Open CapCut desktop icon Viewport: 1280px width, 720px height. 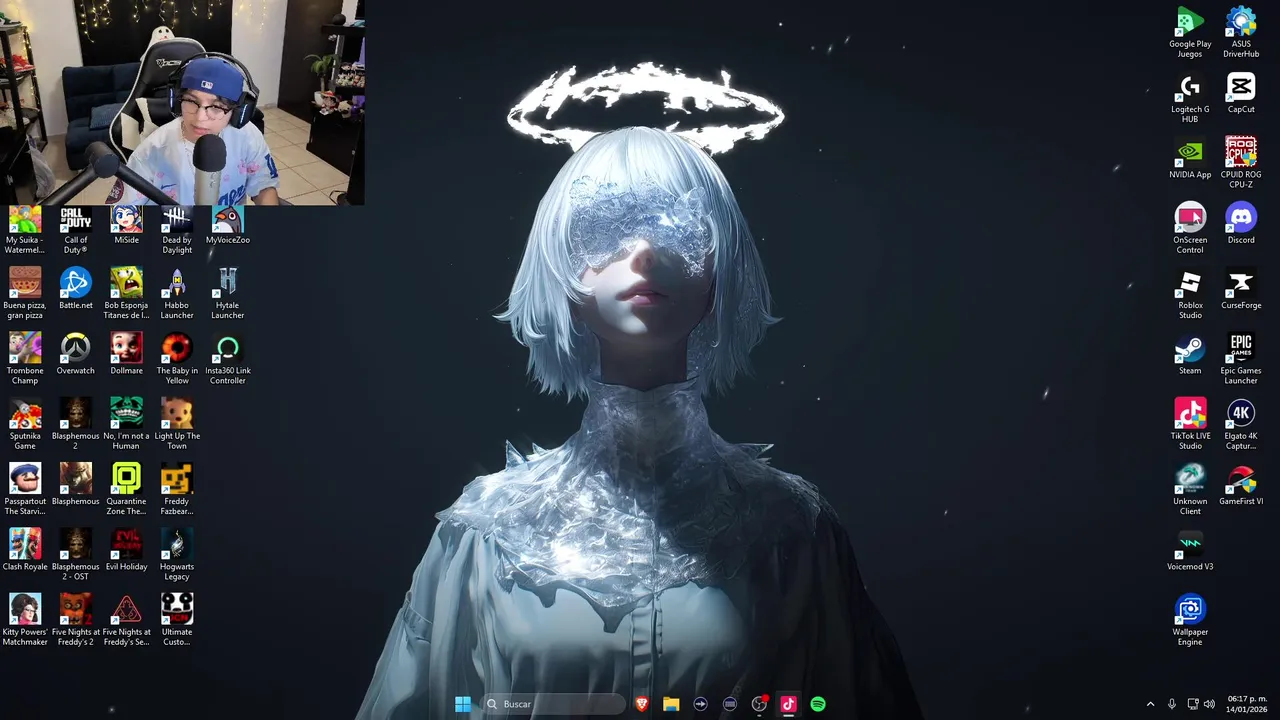point(1241,94)
